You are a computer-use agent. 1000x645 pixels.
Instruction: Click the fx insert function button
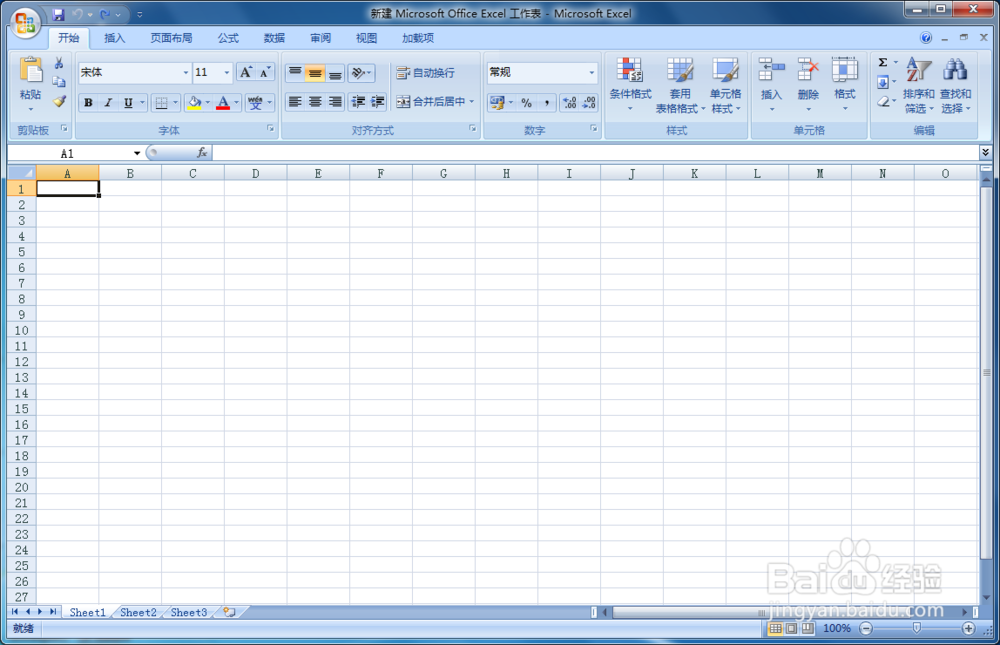pyautogui.click(x=202, y=152)
